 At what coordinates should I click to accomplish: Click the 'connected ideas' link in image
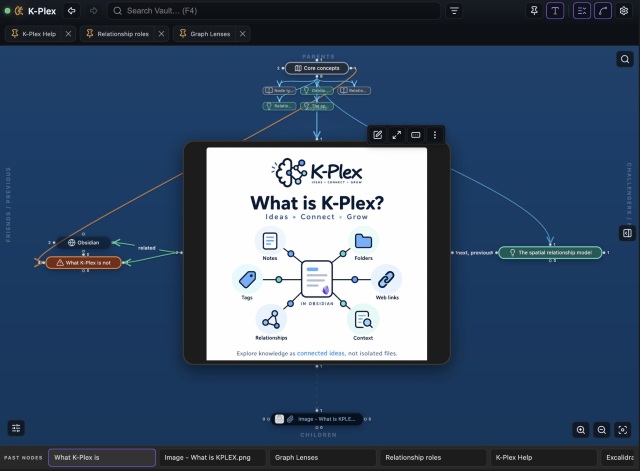(321, 353)
